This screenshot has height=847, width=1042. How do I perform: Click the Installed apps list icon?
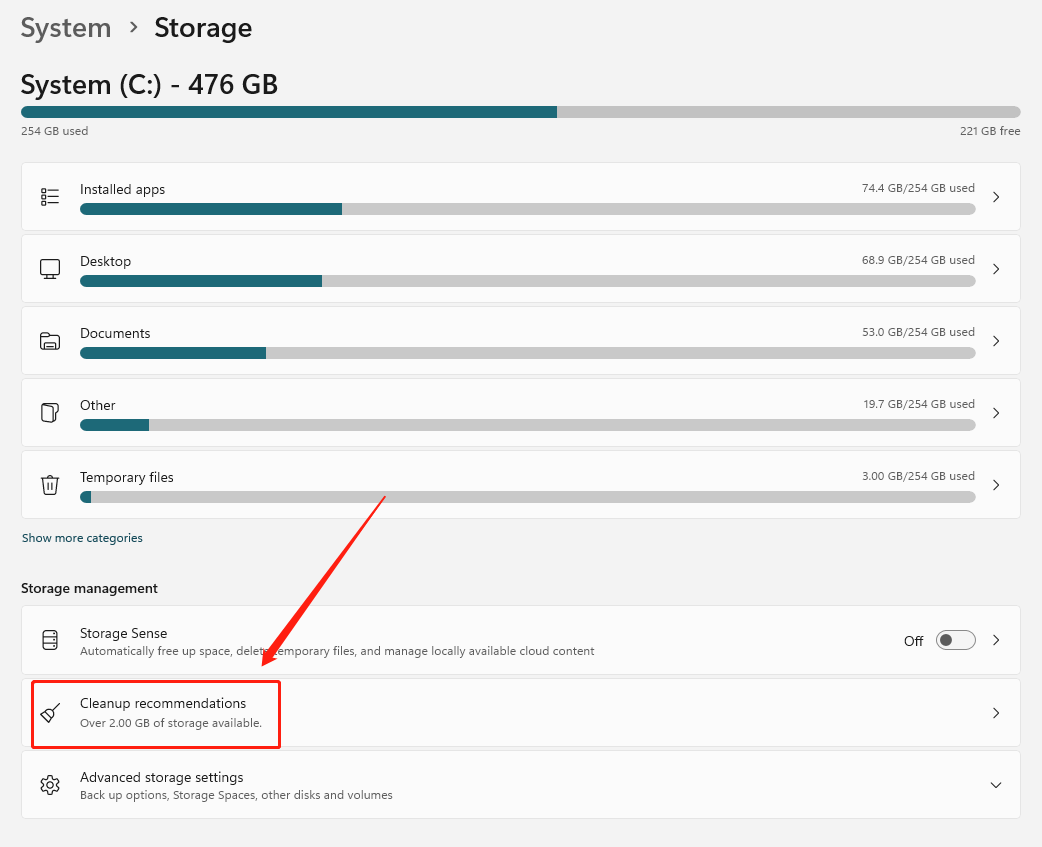[50, 197]
